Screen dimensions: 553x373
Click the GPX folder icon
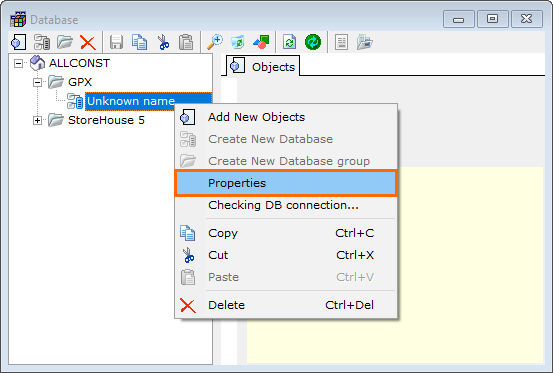[56, 82]
